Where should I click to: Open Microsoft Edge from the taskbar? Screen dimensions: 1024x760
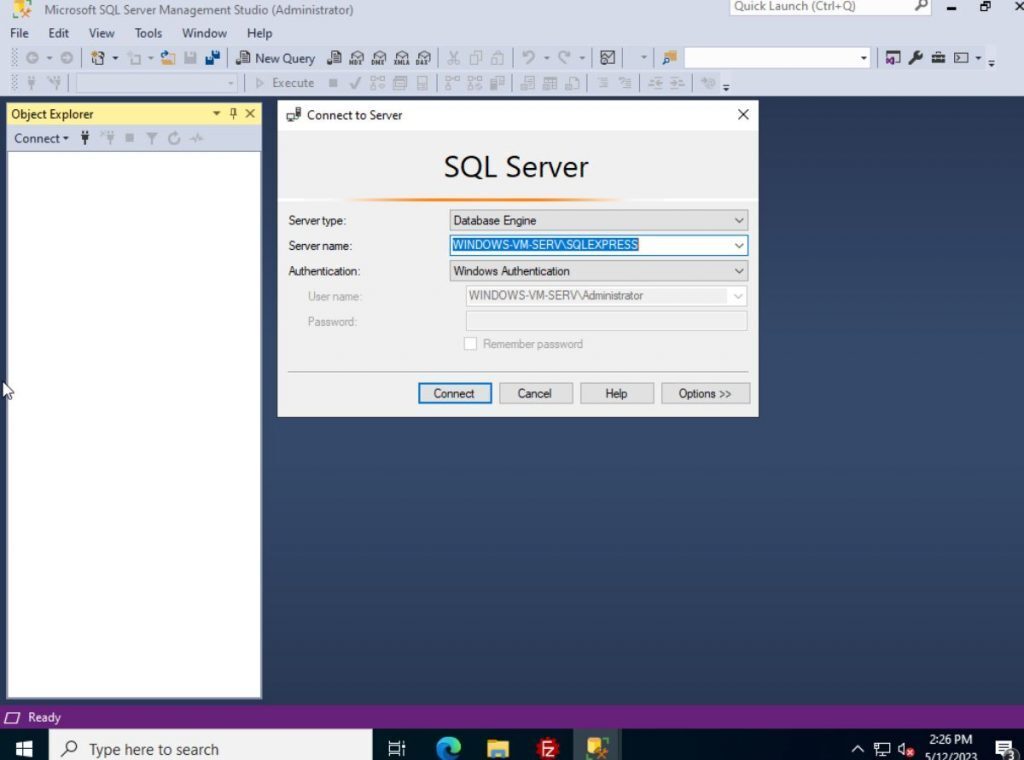coord(448,748)
